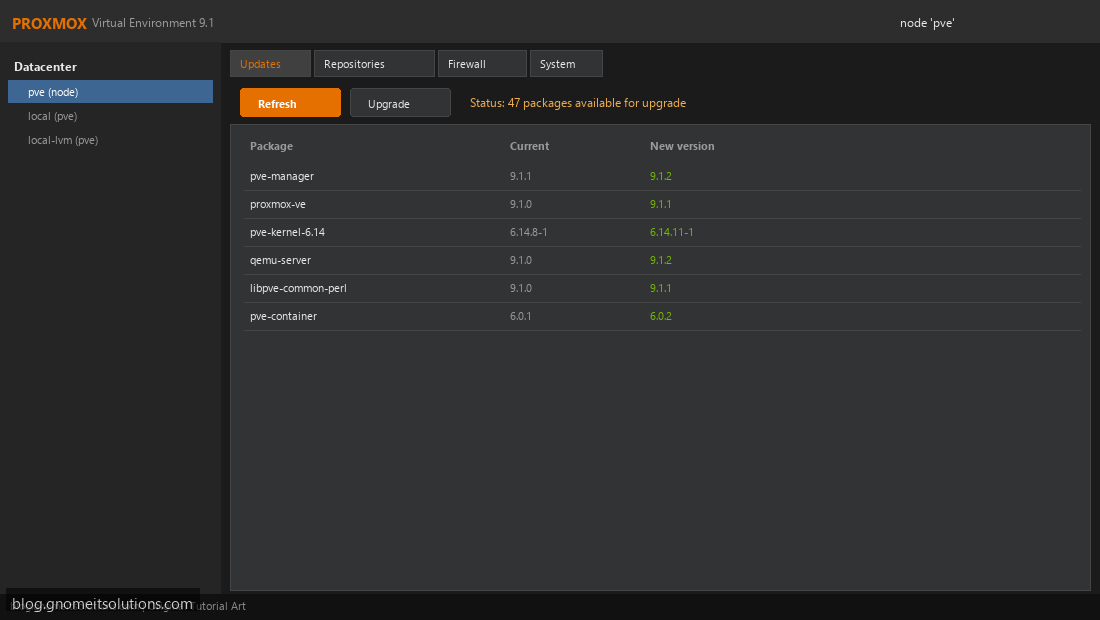Click new version 9.1.1 of proxmox-ve
This screenshot has height=620, width=1100.
(661, 204)
